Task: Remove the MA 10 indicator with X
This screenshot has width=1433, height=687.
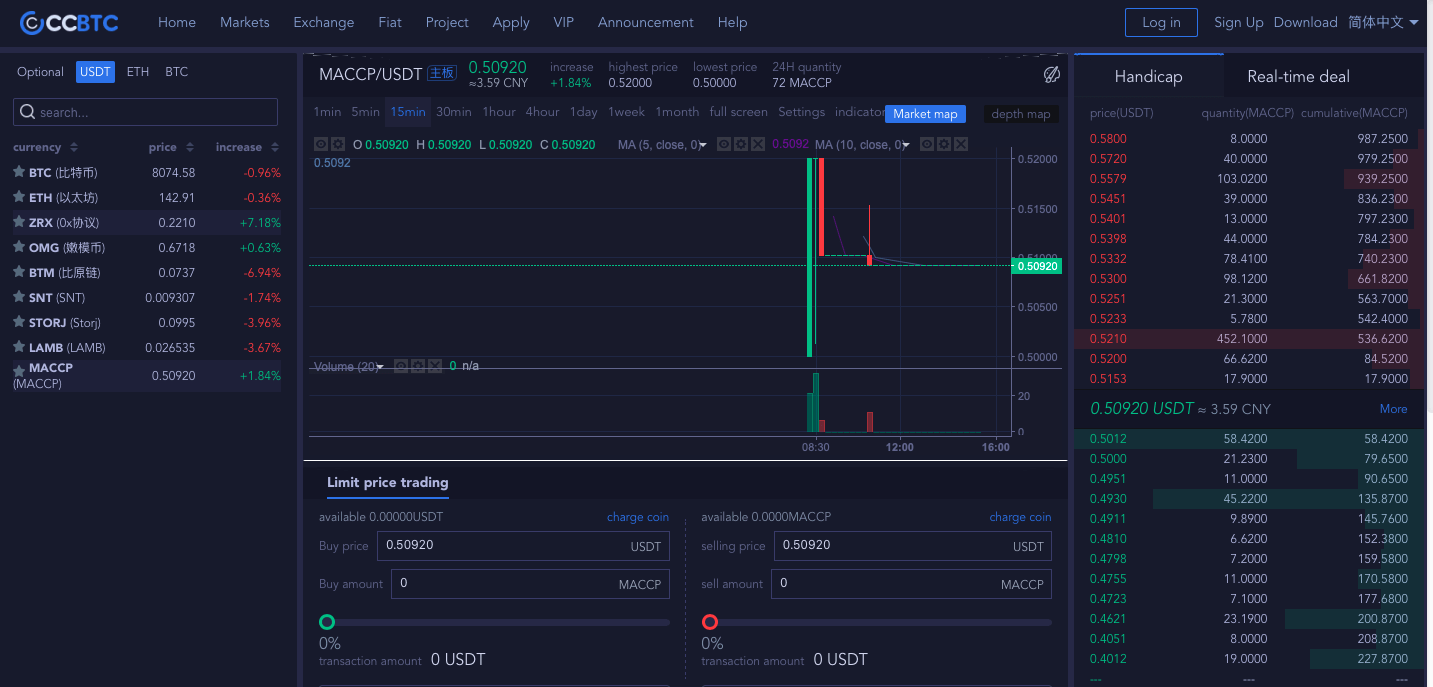Action: pos(961,145)
